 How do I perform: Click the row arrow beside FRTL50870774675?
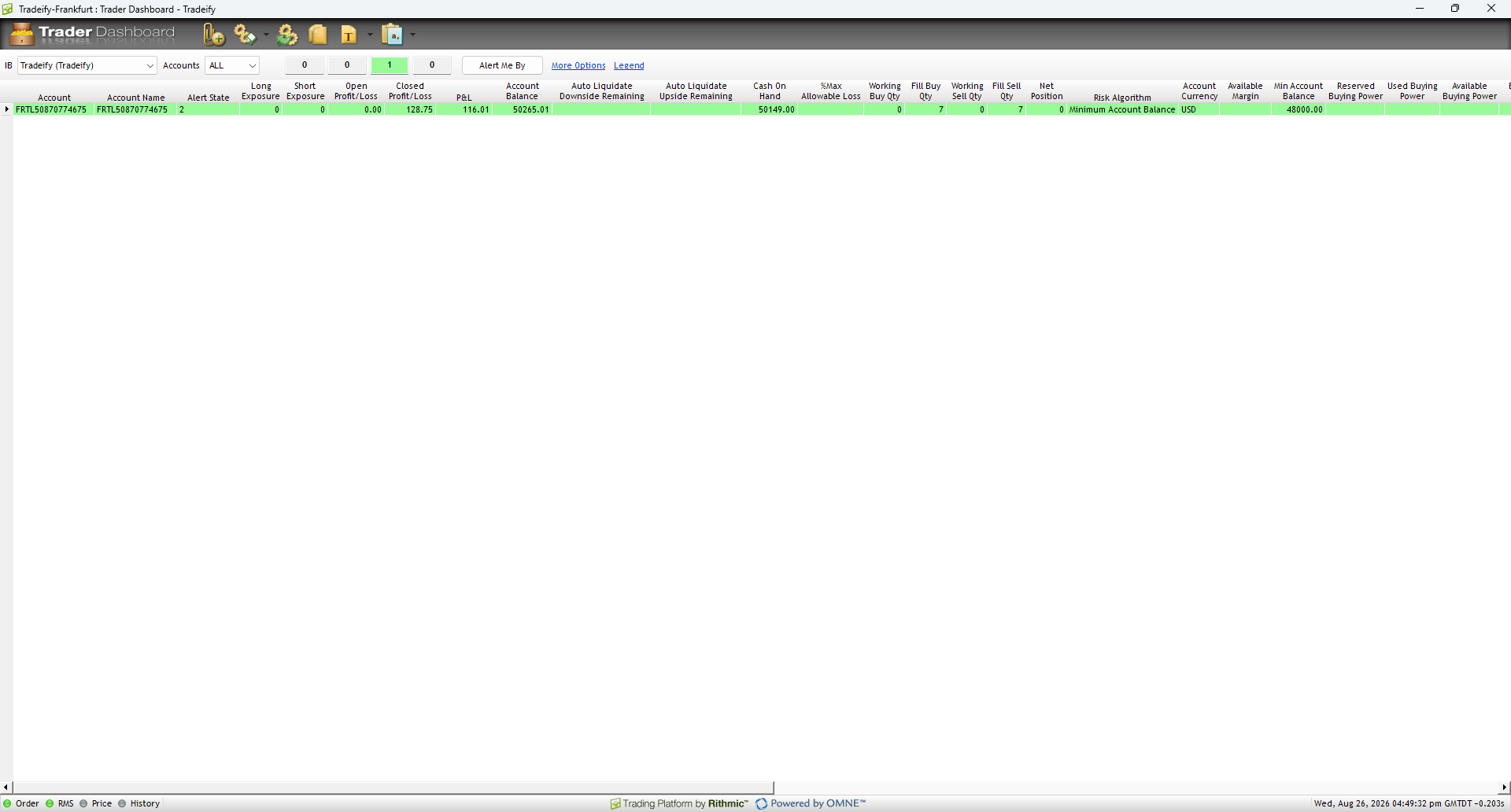click(x=7, y=109)
